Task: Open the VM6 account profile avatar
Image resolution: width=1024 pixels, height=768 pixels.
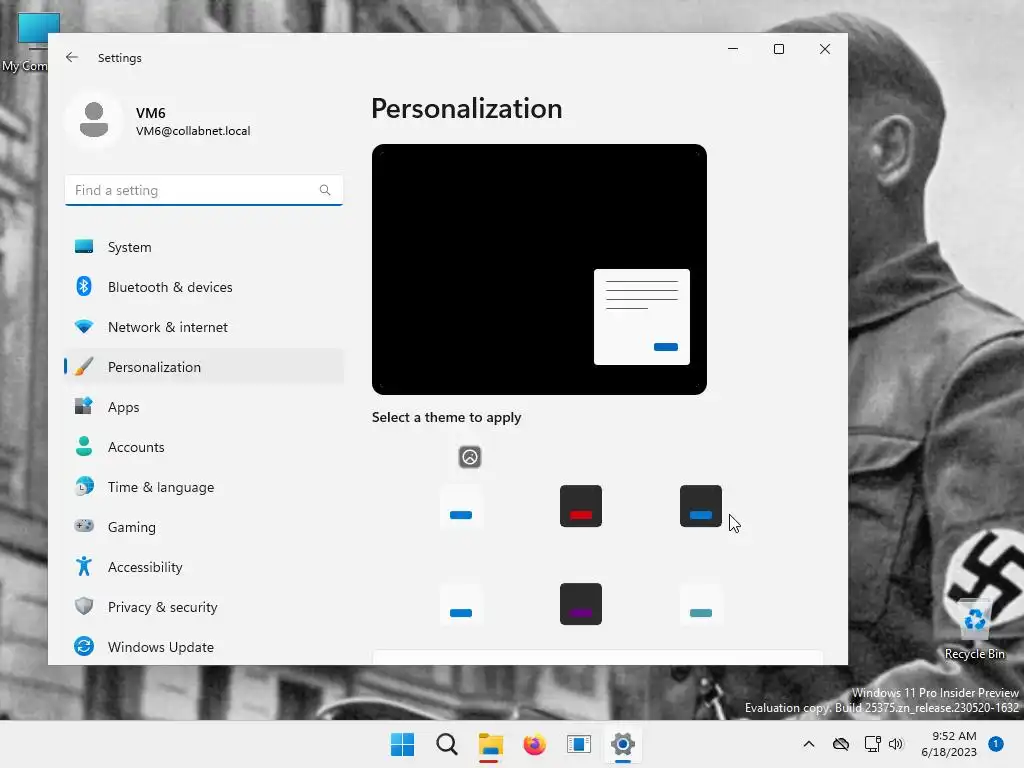Action: [x=94, y=120]
